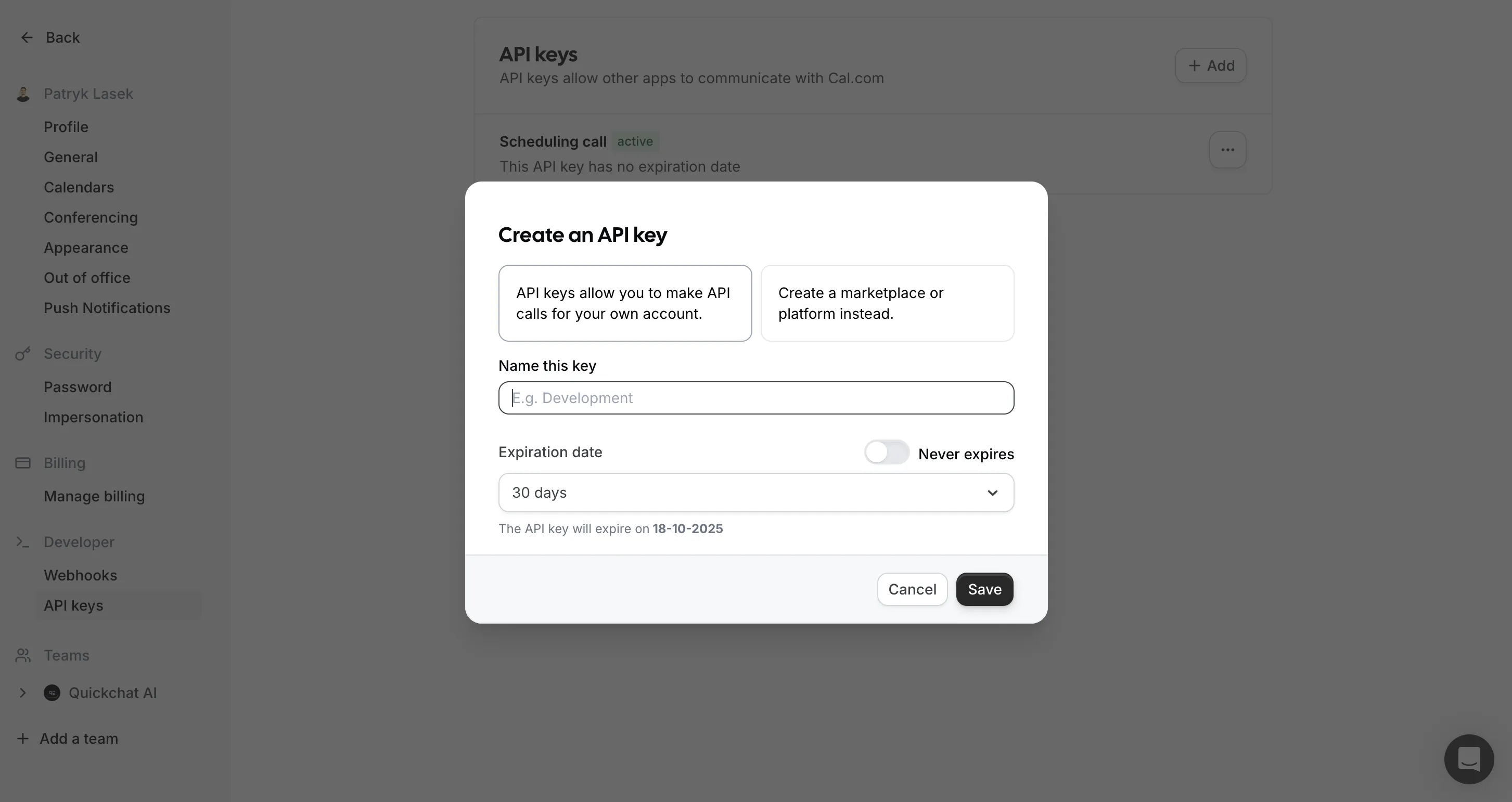
Task: Focus the Name this key input field
Action: (755, 398)
